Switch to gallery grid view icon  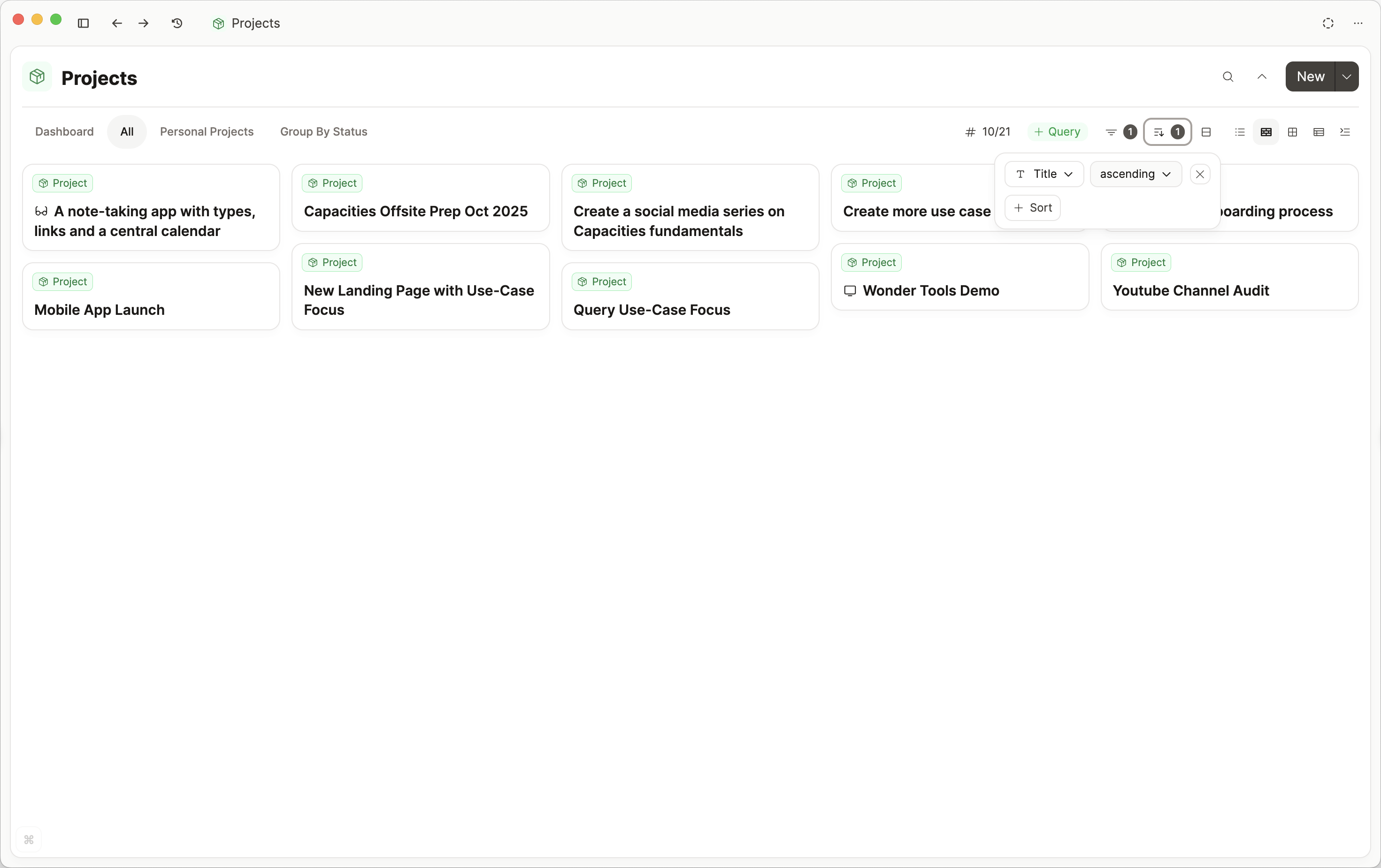coord(1292,132)
